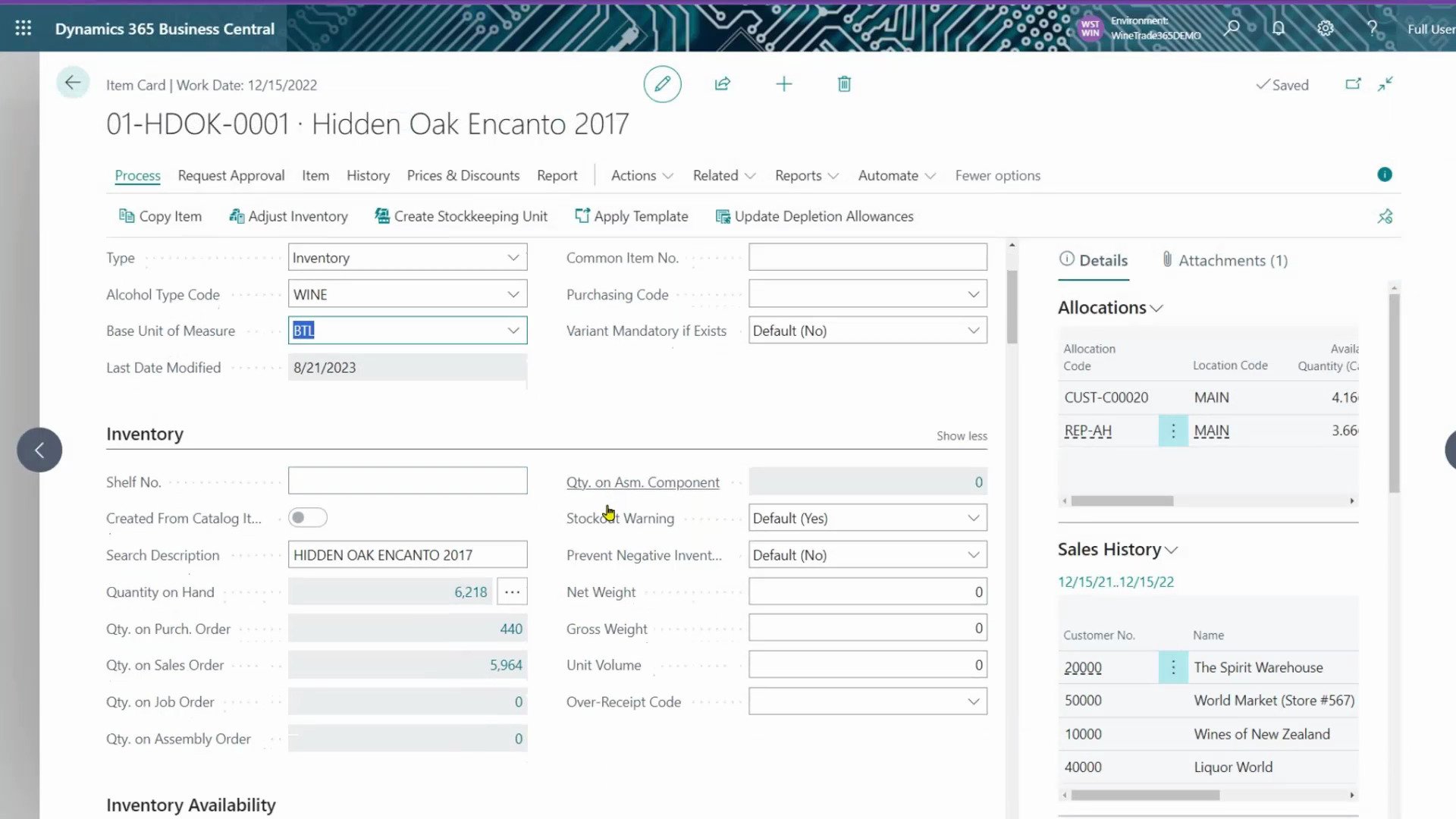Open the Alcohol Type Code dropdown
The height and width of the screenshot is (819, 1456).
pos(513,294)
